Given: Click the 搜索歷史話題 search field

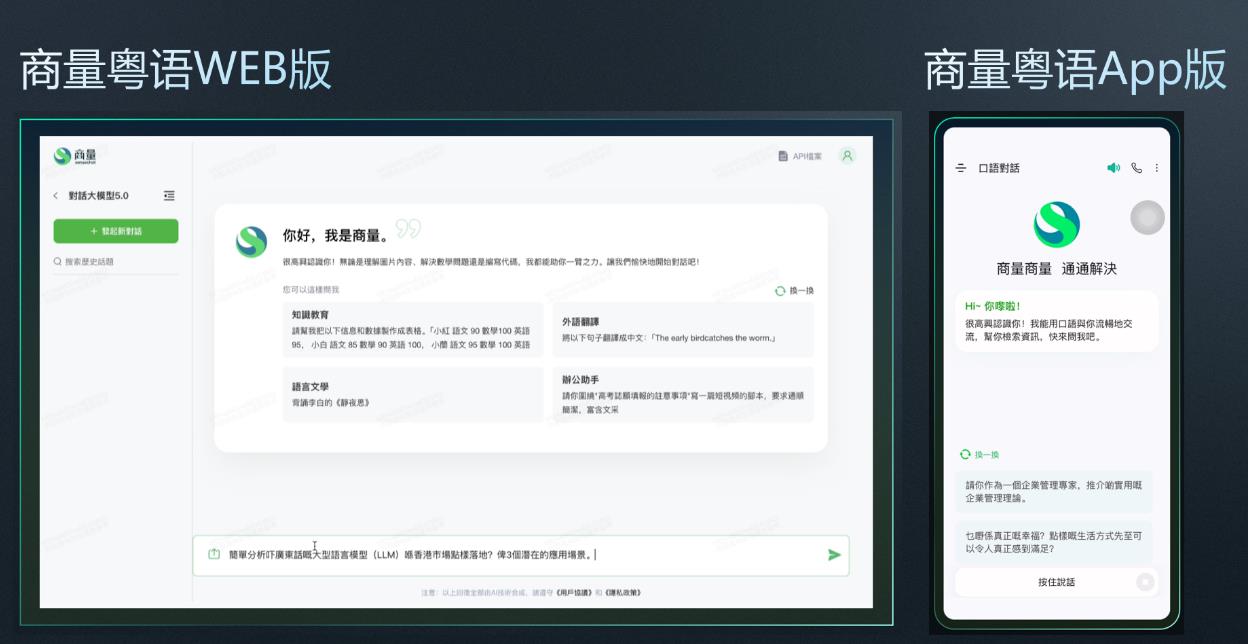Looking at the screenshot, I should click(x=116, y=262).
